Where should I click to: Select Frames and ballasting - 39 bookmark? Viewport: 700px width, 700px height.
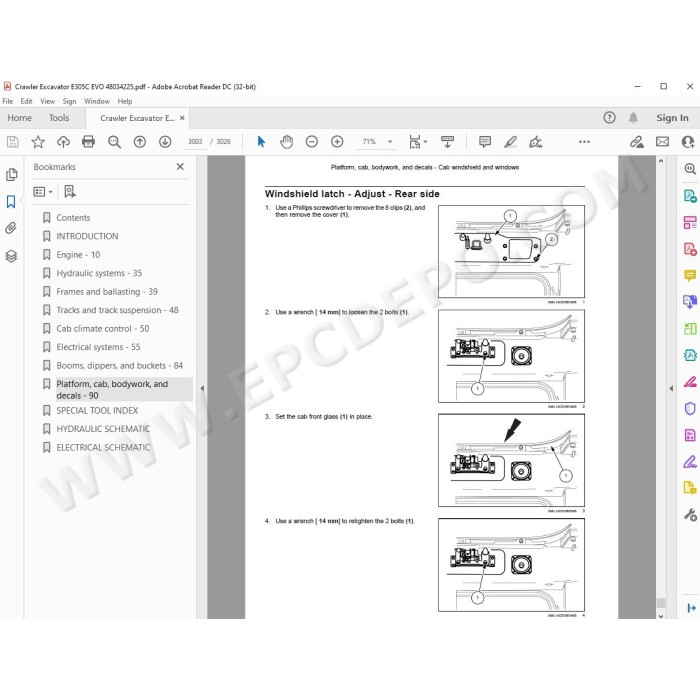107,292
